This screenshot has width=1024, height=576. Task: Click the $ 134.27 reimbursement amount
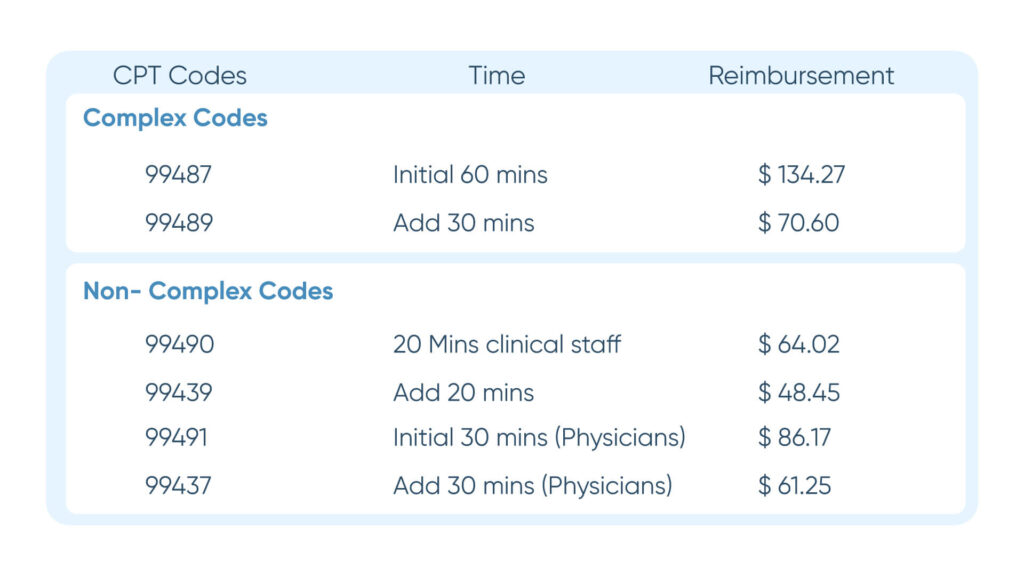click(x=801, y=175)
